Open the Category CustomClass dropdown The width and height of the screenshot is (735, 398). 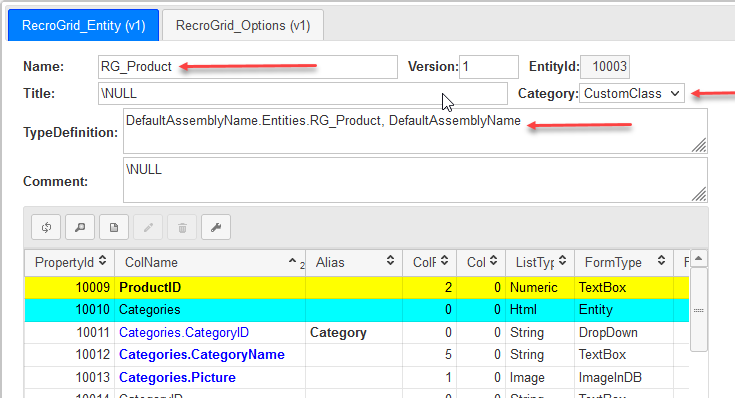632,93
